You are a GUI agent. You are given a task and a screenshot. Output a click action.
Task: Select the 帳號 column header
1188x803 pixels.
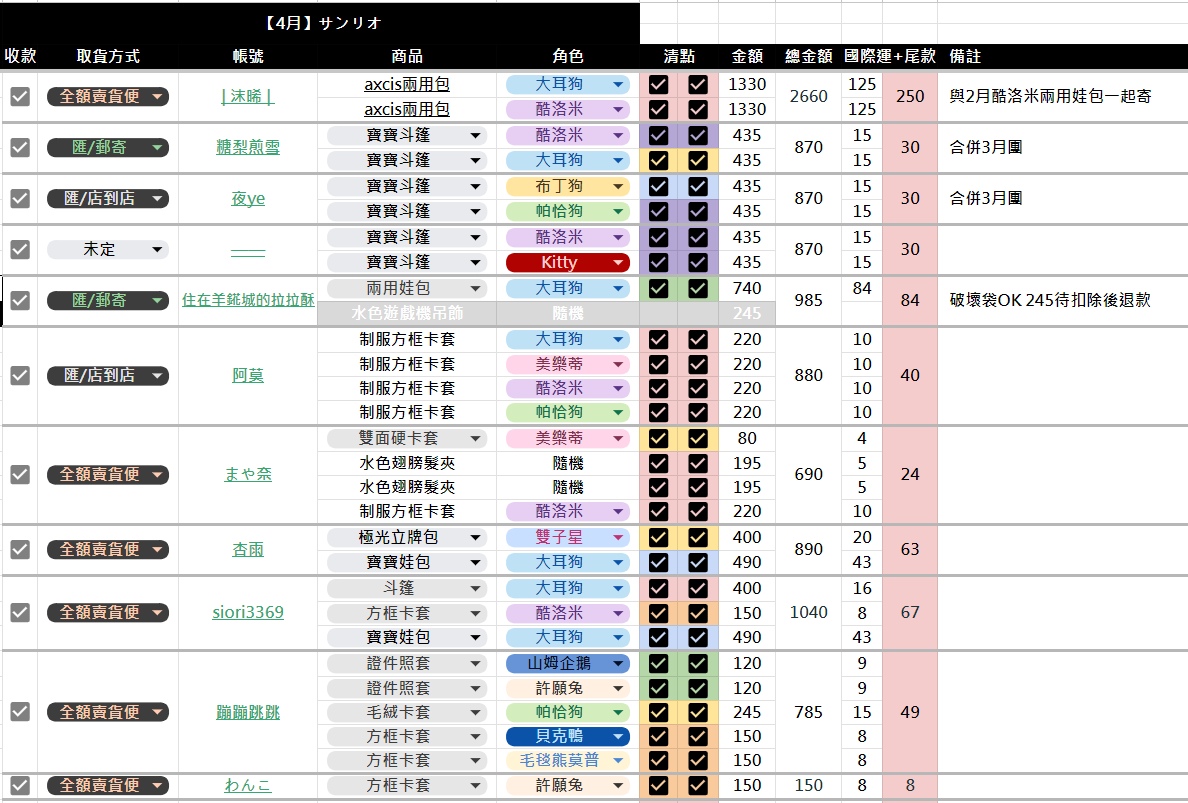(x=248, y=56)
